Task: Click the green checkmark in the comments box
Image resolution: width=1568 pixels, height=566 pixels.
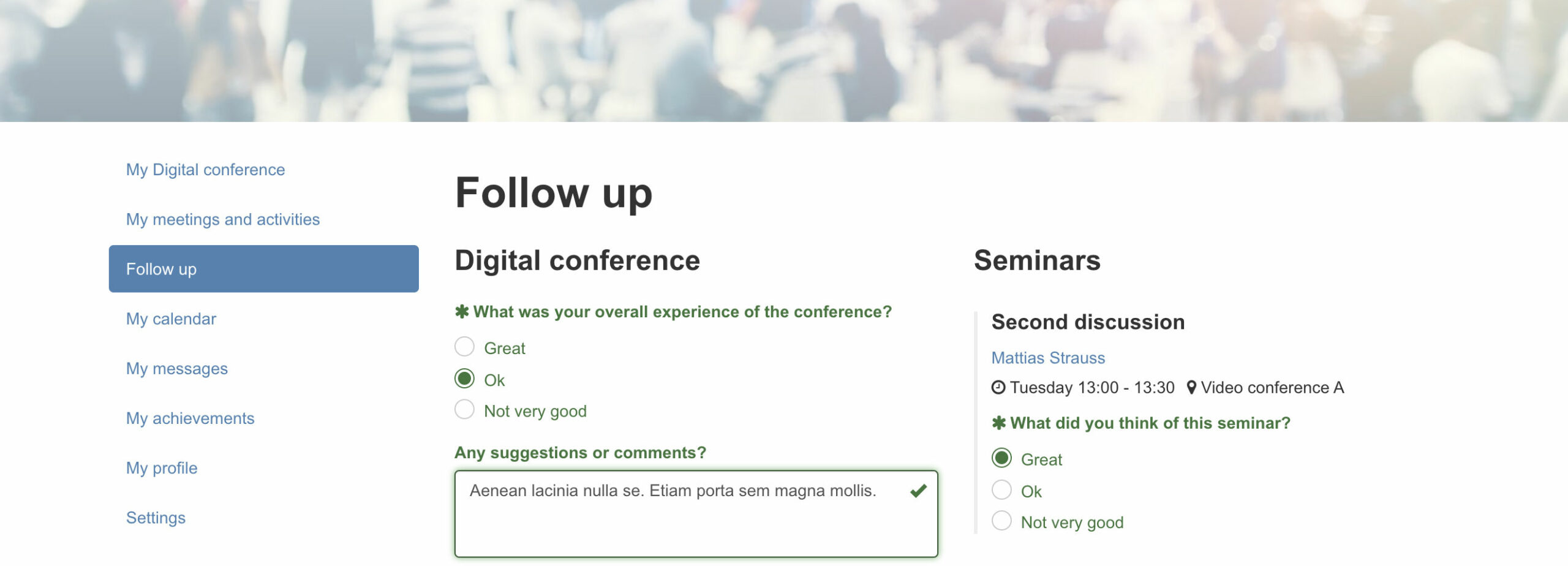Action: pos(918,491)
